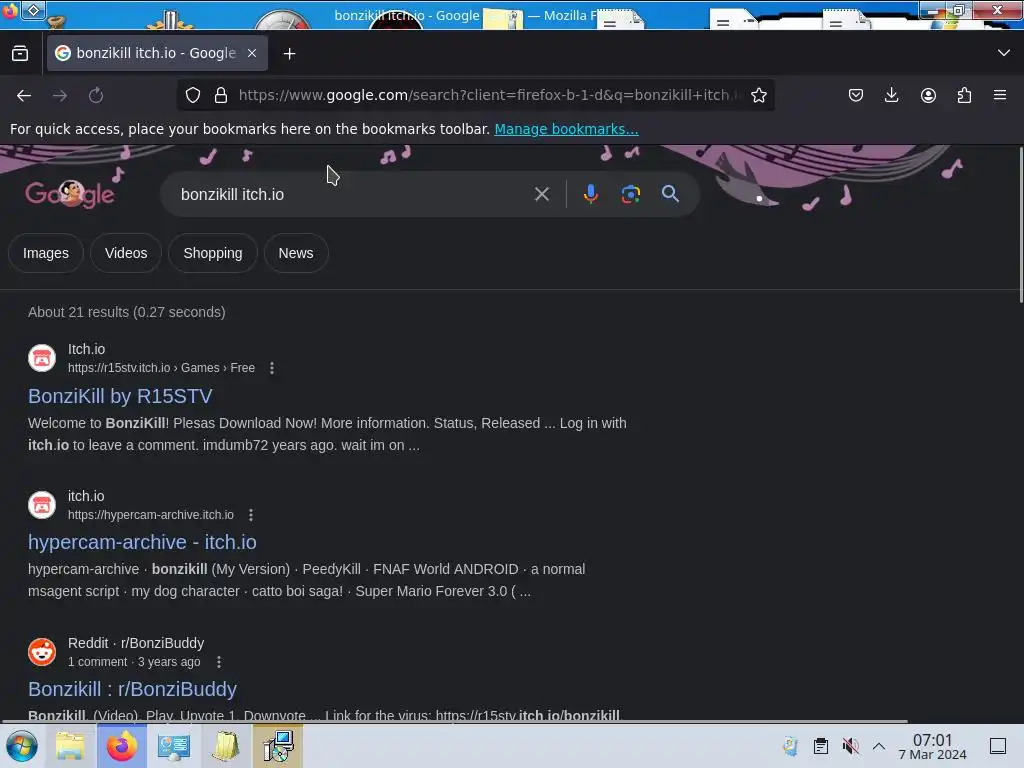1024x768 pixels.
Task: Open hypercam-archive - itch.io result
Action: (142, 542)
